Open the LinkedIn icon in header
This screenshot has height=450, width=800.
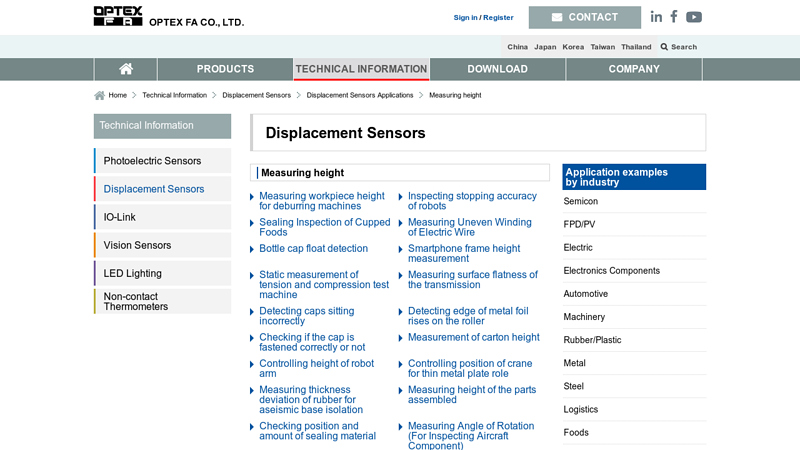[x=656, y=17]
